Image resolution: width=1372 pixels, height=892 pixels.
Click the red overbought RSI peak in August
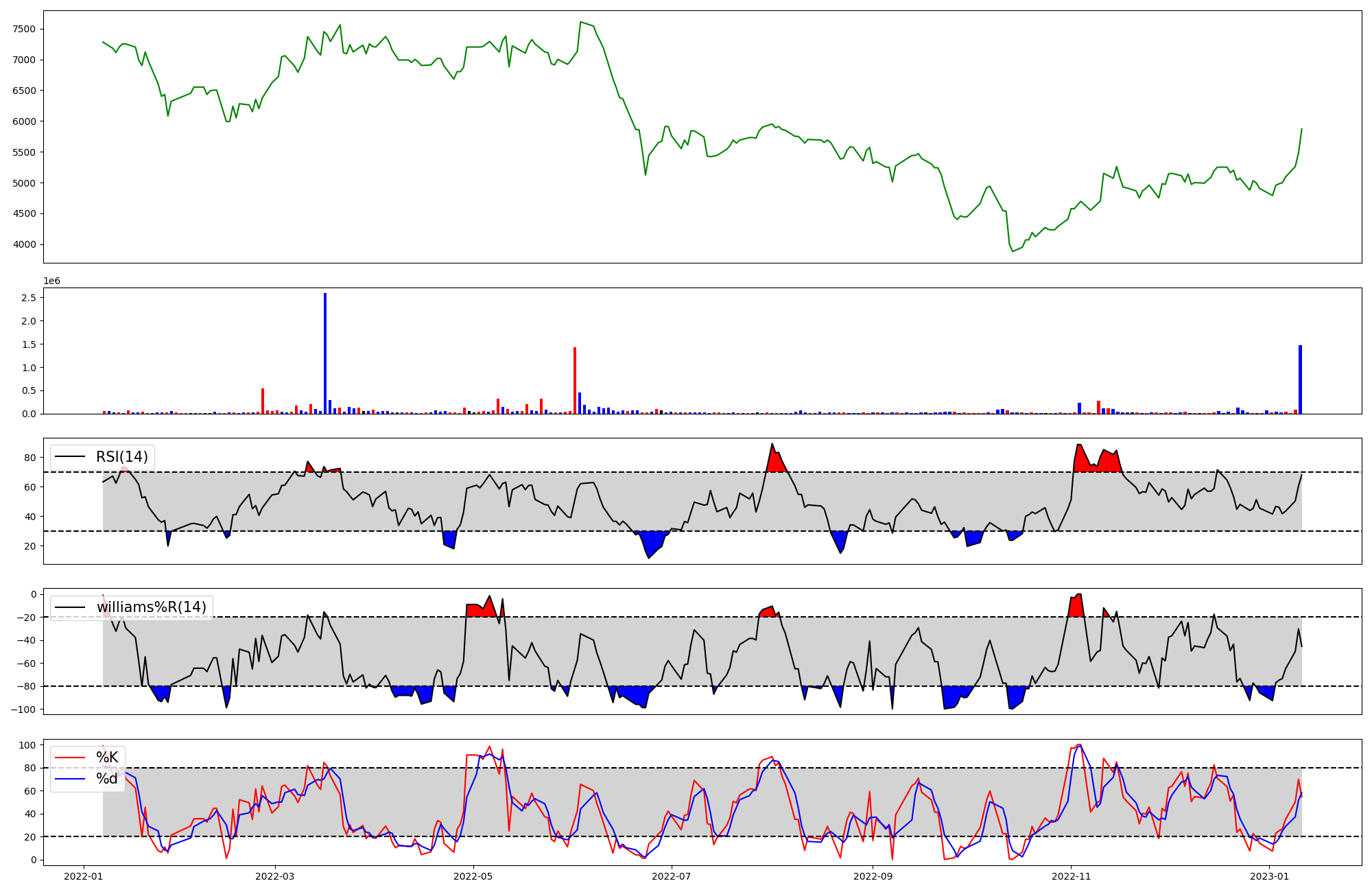point(775,461)
